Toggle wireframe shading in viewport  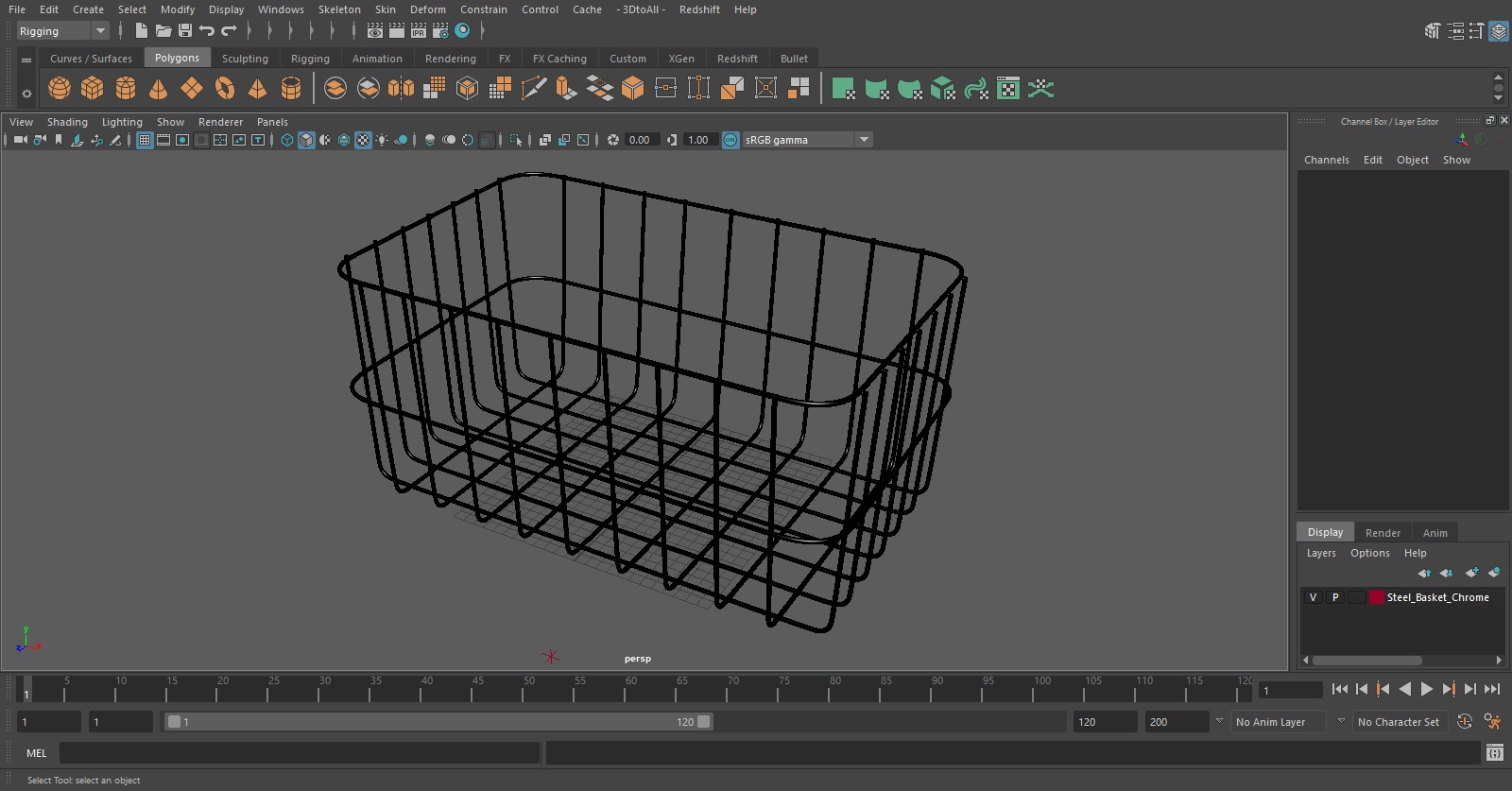[x=287, y=140]
